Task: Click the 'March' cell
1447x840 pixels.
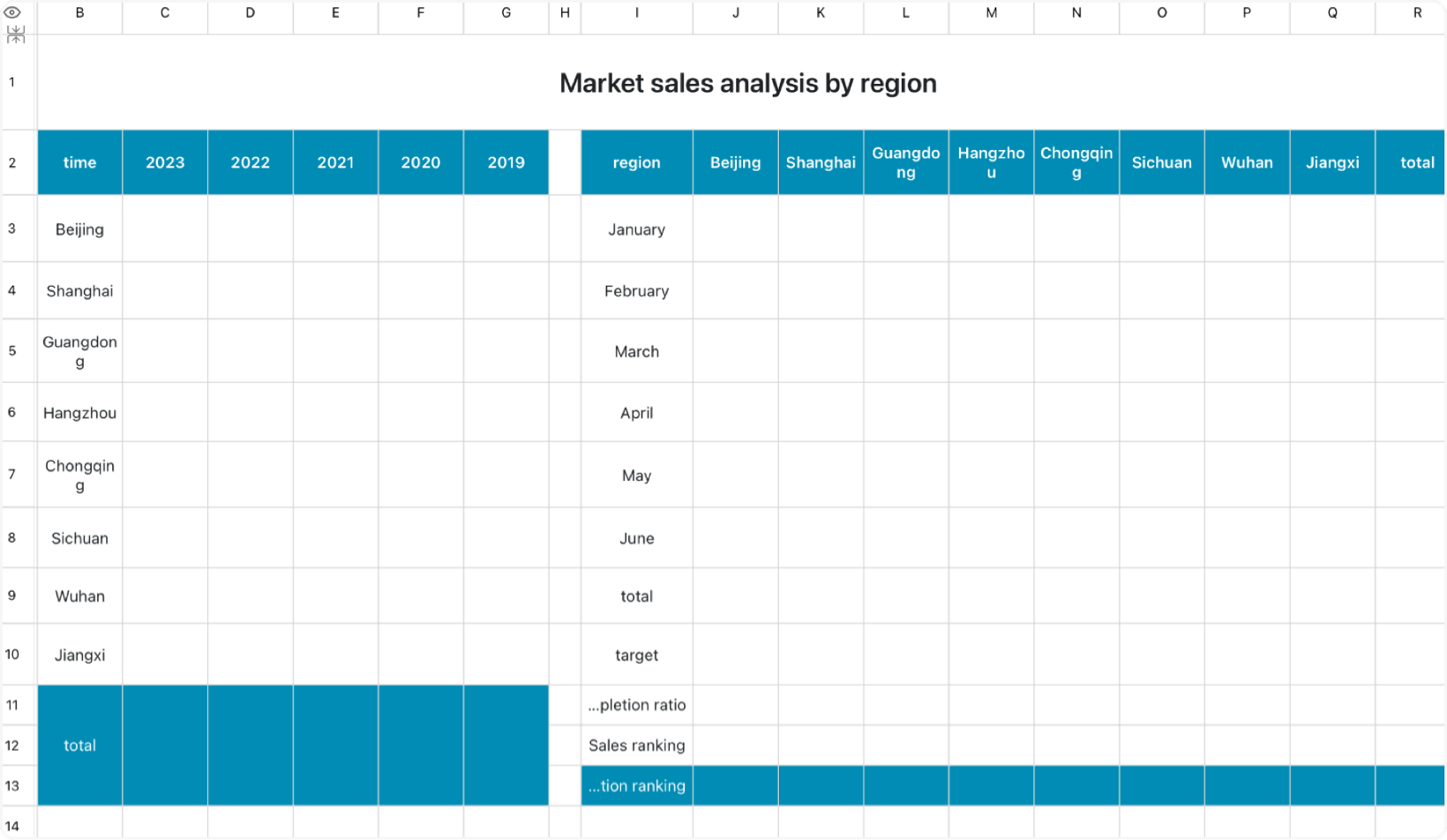Action: 637,351
